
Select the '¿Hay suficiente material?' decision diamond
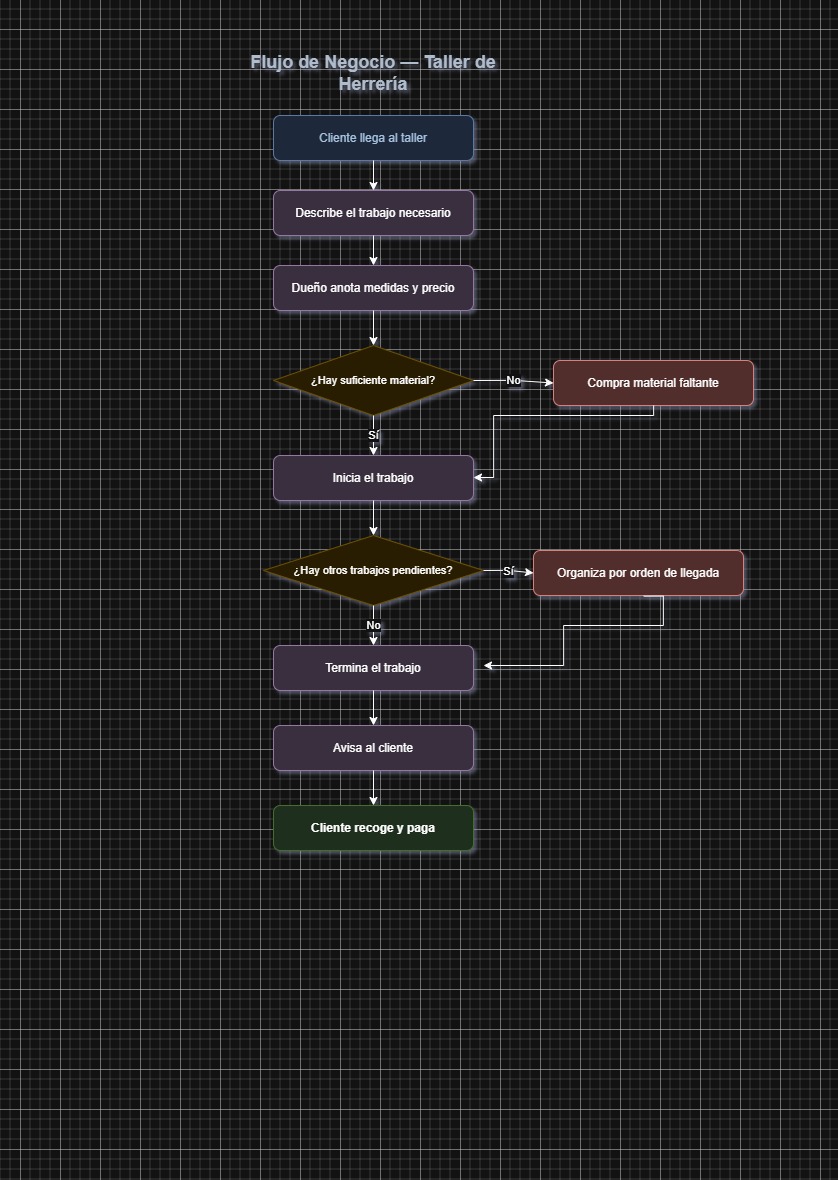coord(373,381)
